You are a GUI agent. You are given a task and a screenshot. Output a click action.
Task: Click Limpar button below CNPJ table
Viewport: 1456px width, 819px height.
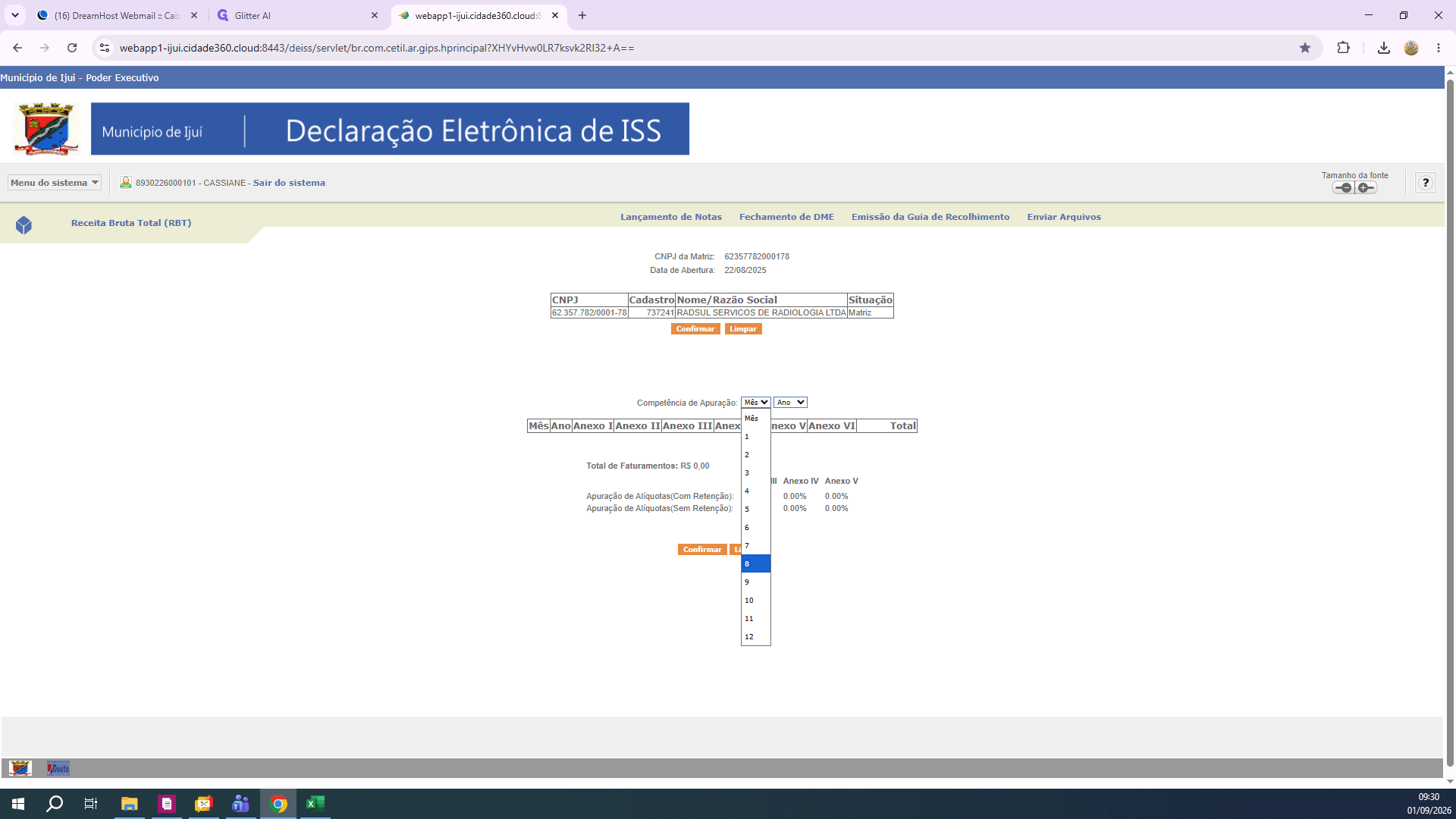click(x=743, y=329)
